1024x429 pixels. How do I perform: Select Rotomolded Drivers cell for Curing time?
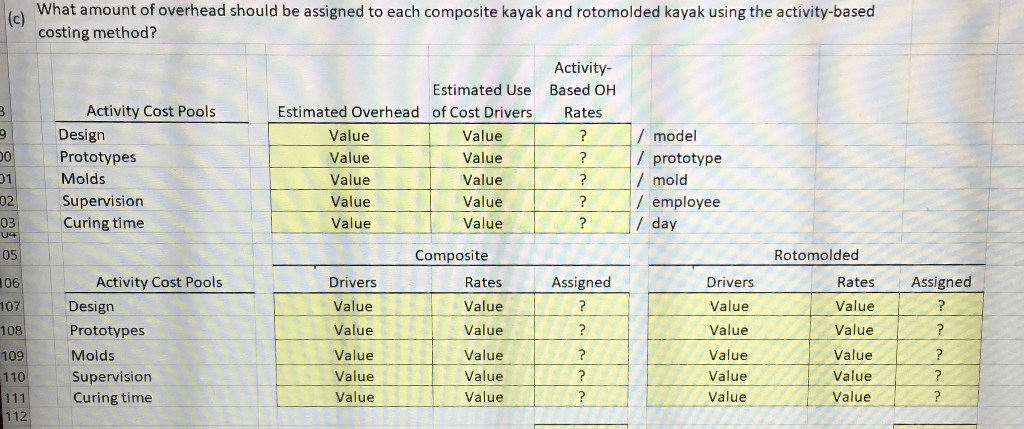[x=729, y=396]
